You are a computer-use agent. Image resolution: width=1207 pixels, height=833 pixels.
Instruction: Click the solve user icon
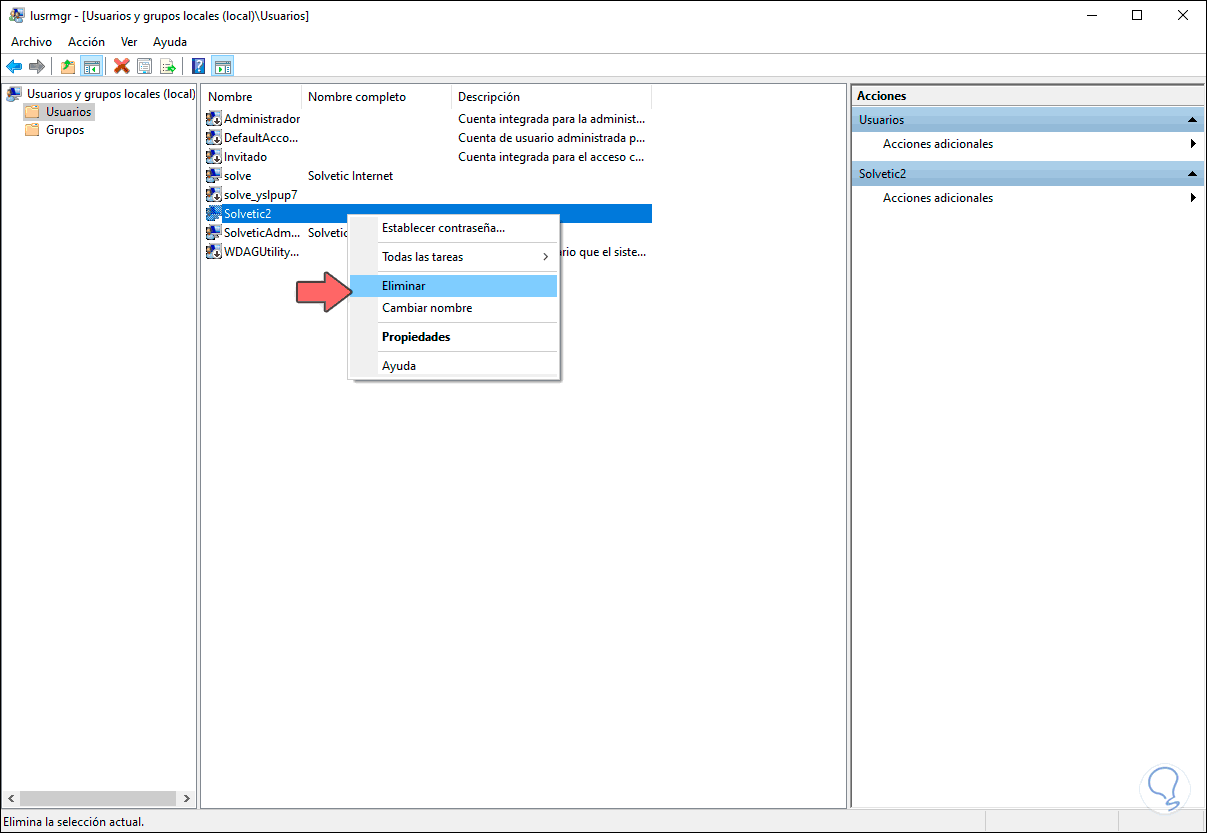pos(213,176)
